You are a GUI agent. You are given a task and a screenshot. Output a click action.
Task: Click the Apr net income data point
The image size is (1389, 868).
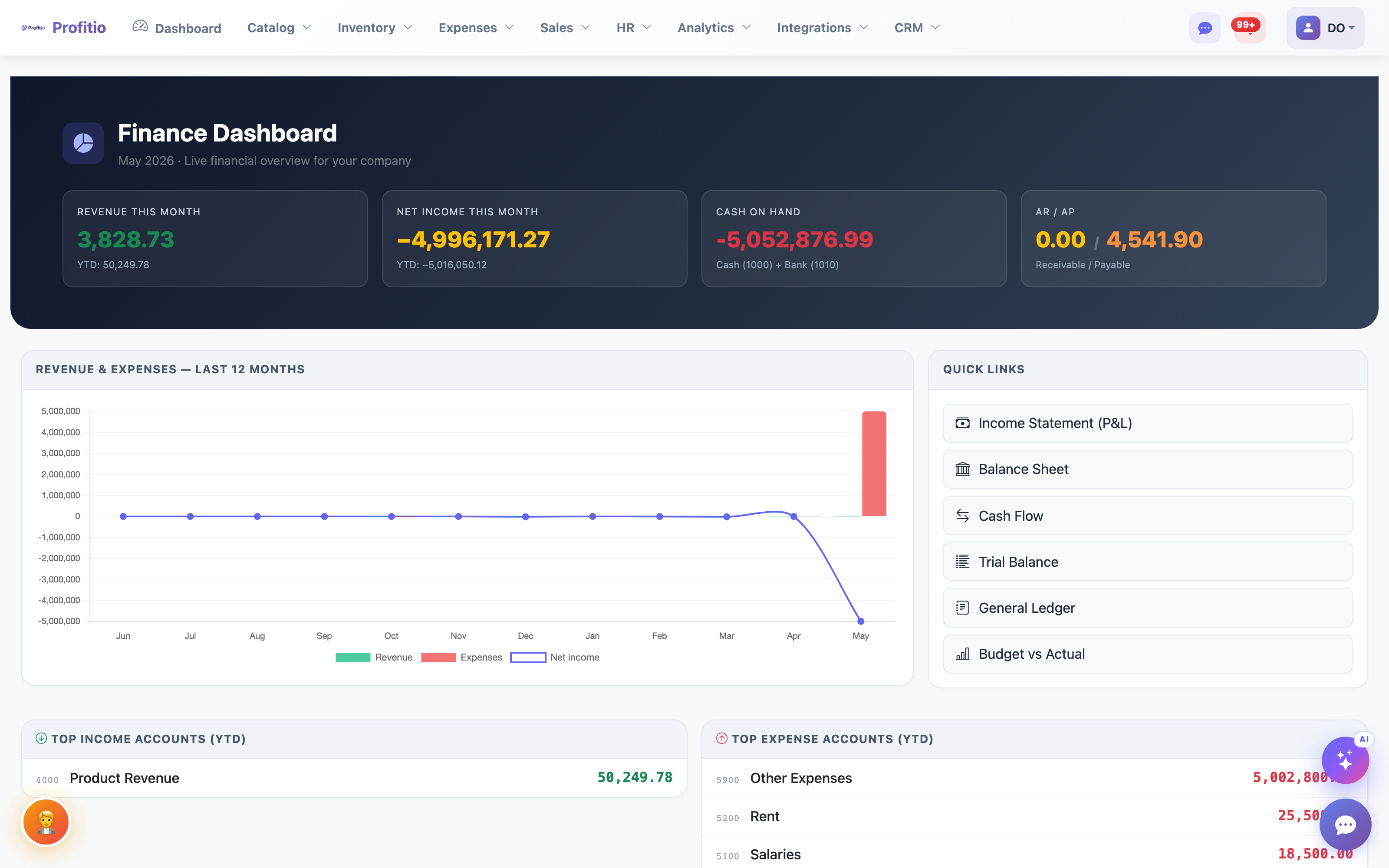point(793,516)
